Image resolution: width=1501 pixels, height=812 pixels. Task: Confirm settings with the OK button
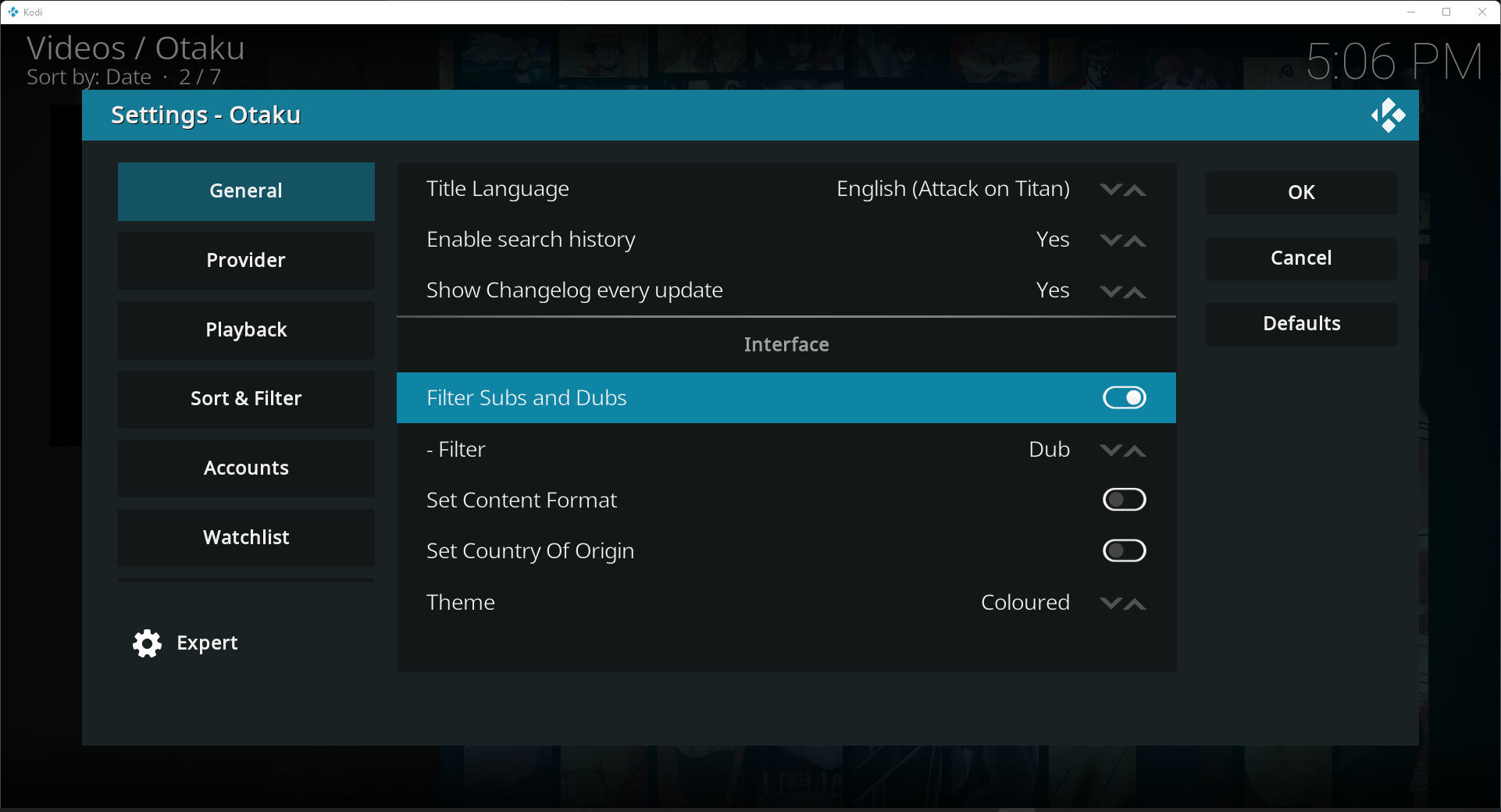coord(1300,192)
